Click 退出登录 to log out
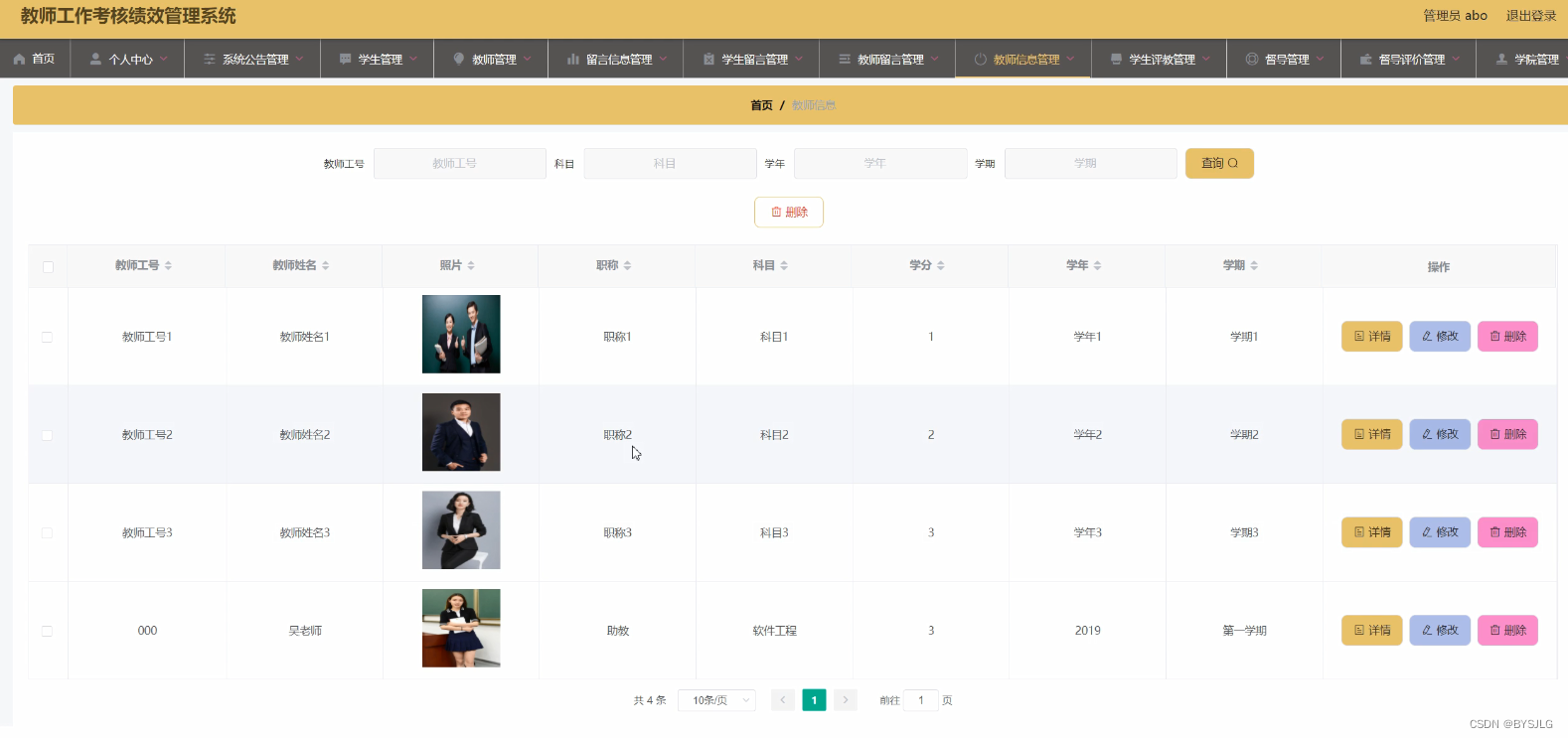This screenshot has width=1568, height=738. click(x=1531, y=16)
